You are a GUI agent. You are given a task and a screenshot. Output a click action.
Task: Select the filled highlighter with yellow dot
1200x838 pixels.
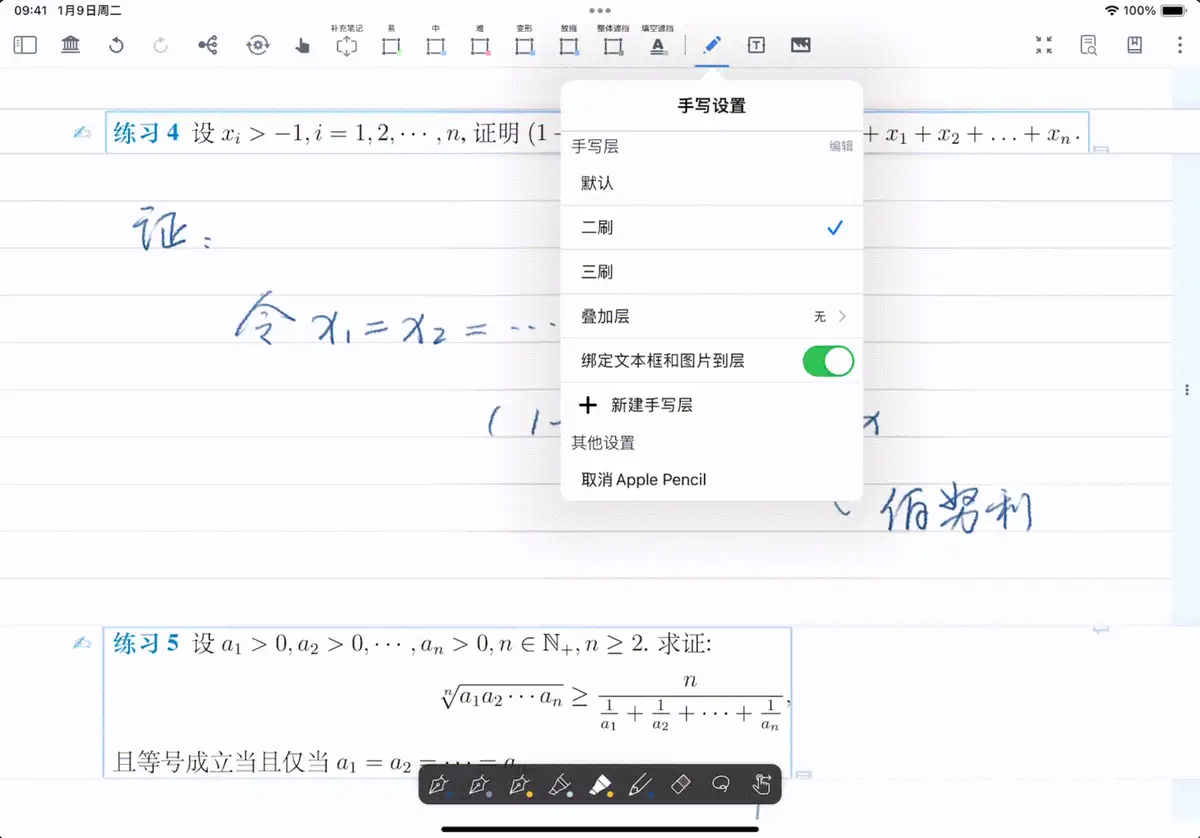point(601,785)
